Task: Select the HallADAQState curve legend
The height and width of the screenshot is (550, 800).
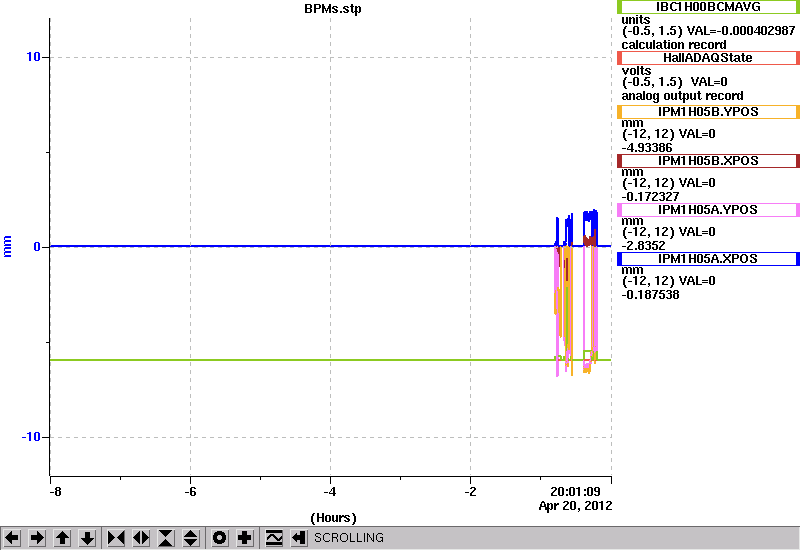Action: (x=708, y=58)
